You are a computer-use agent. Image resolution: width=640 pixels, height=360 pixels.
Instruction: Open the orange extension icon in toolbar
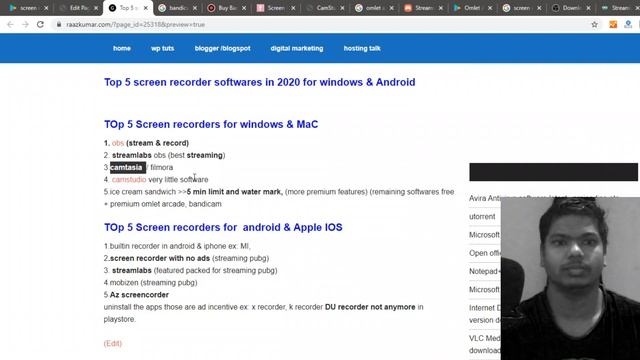point(613,24)
